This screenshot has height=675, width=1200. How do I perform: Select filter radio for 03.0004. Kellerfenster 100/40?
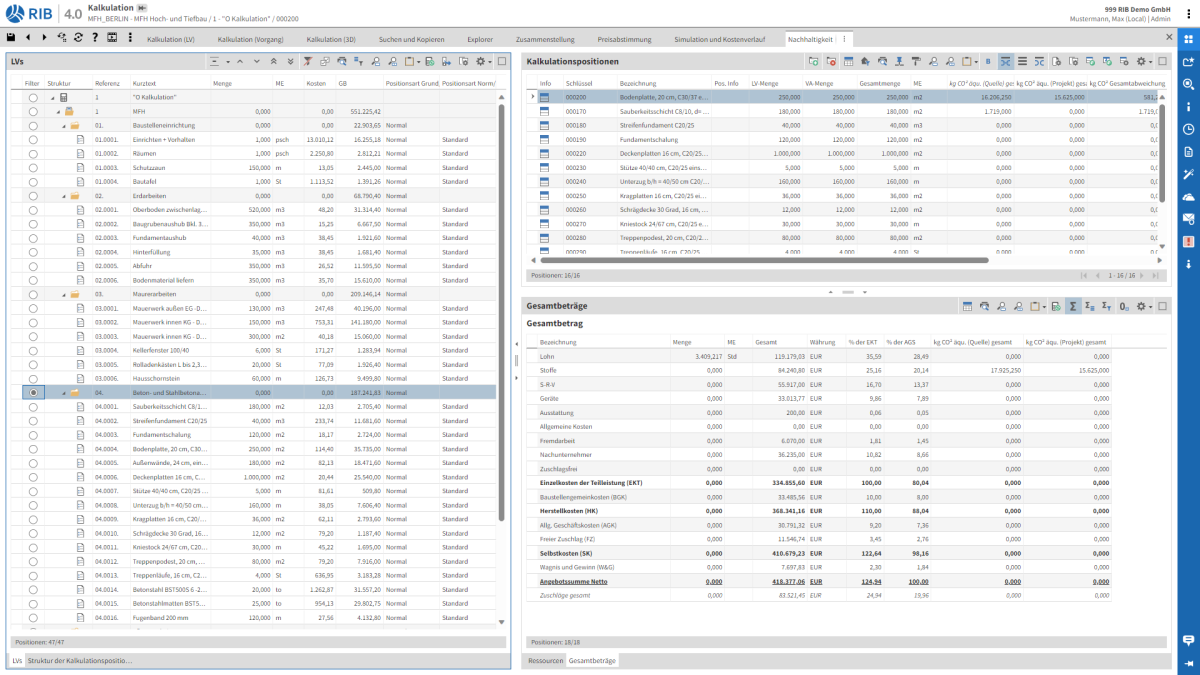[33, 351]
